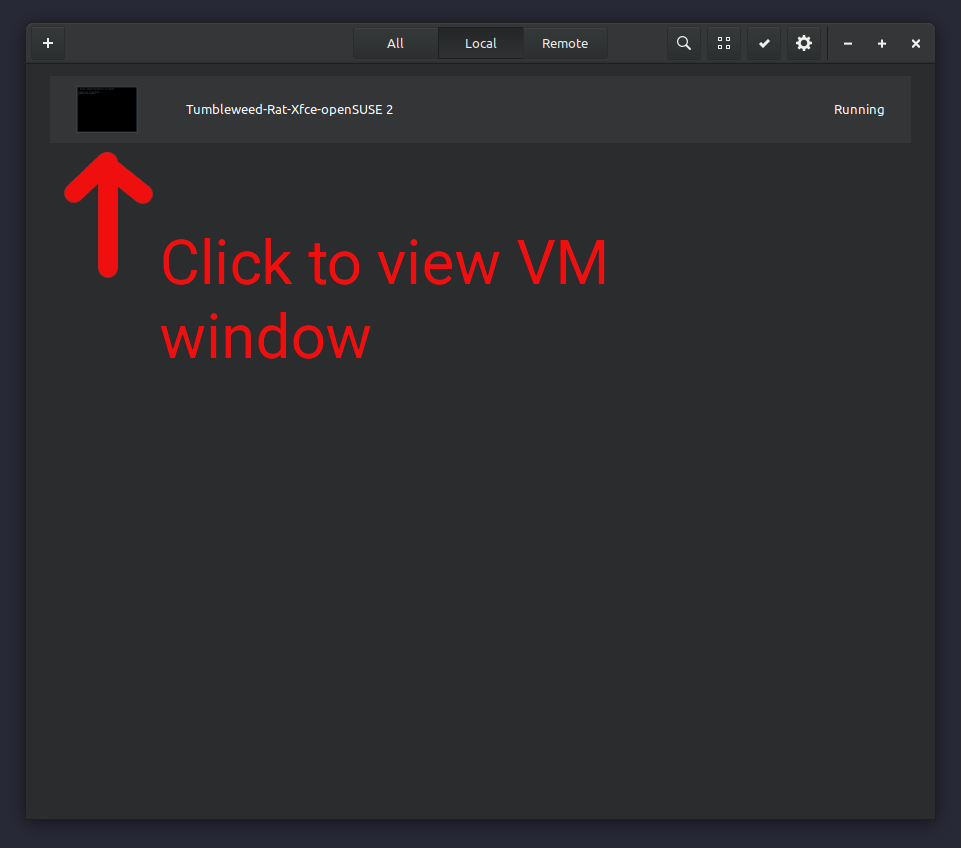Show all machines with the All tab

point(395,44)
